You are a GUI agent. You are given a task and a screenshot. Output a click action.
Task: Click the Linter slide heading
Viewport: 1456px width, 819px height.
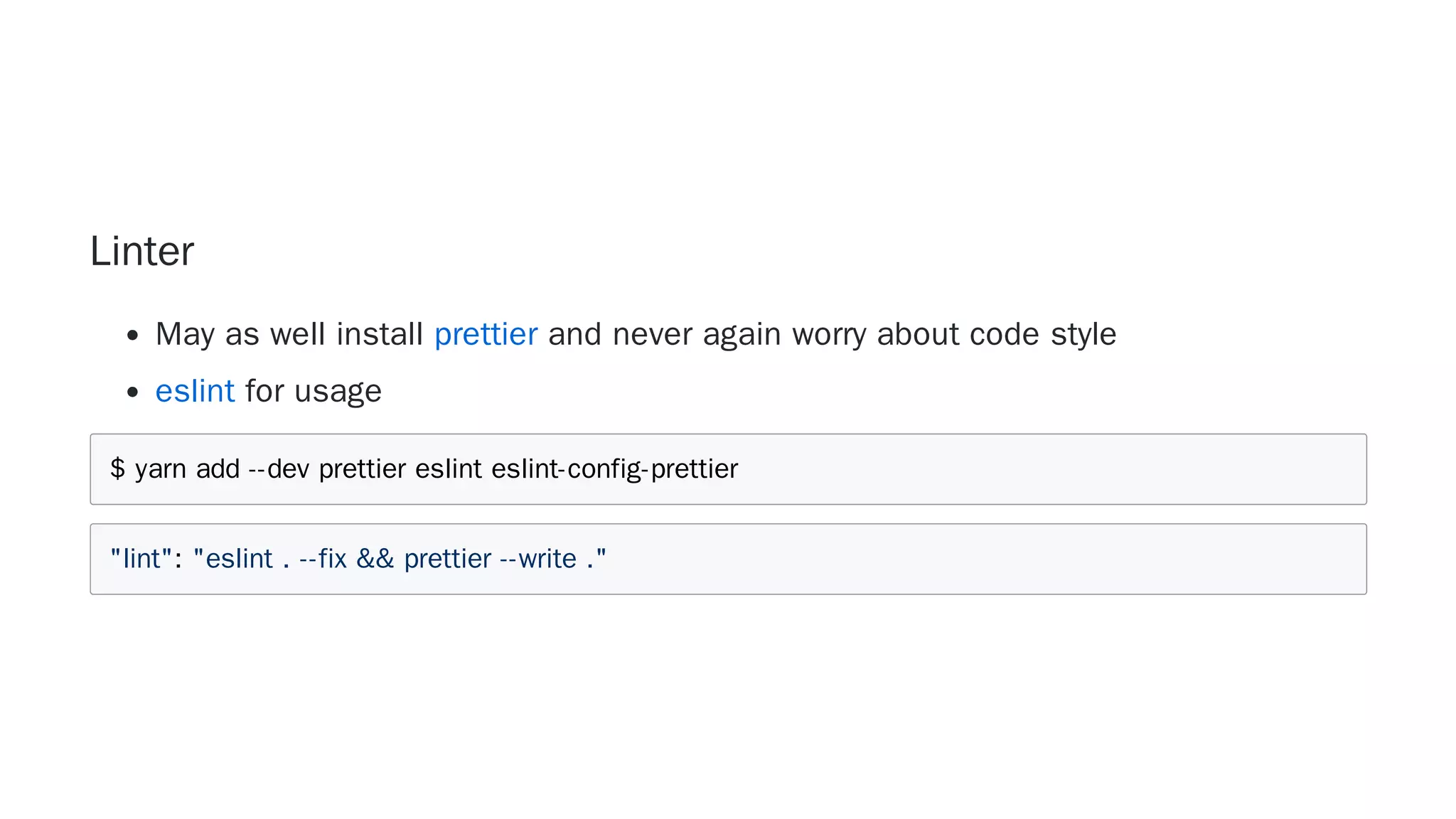click(x=142, y=251)
